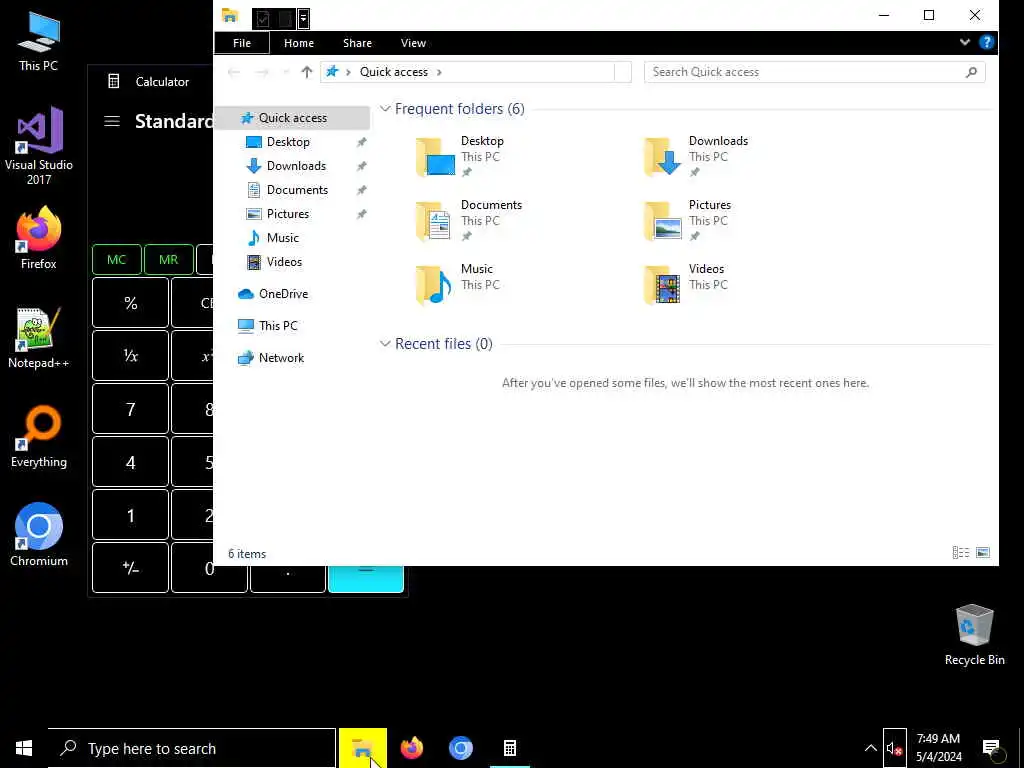Click the Up one level arrow

[306, 72]
